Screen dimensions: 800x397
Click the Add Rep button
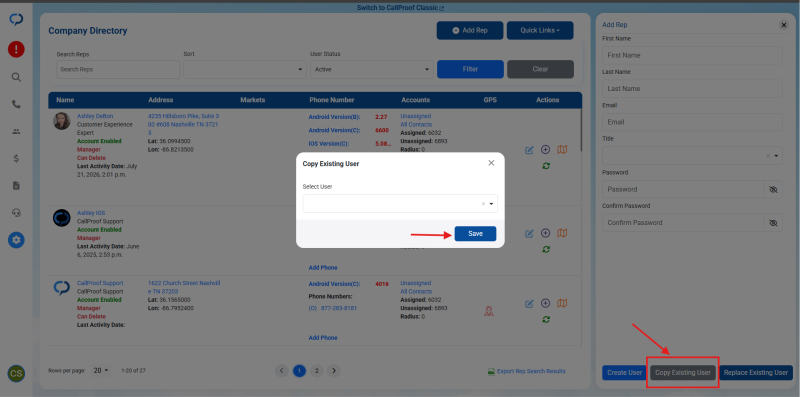point(470,31)
